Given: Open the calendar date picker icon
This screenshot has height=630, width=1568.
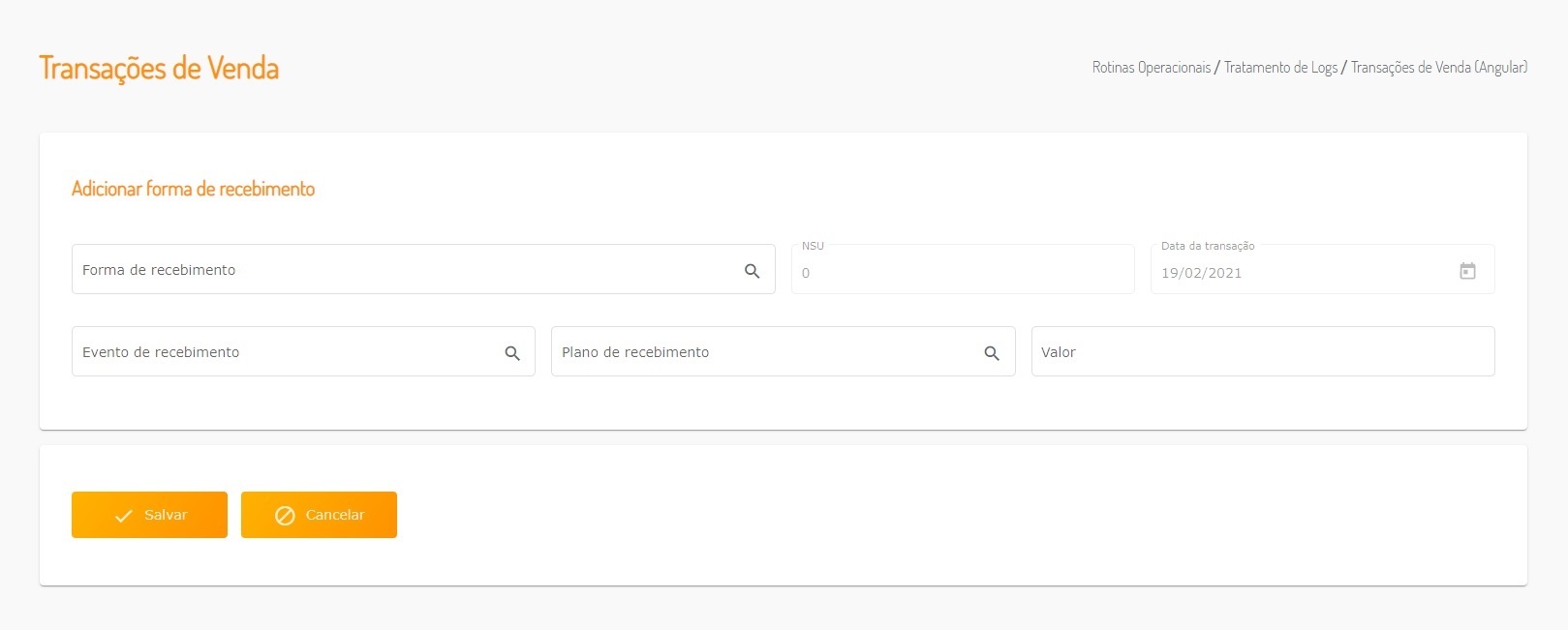Looking at the screenshot, I should (x=1467, y=271).
